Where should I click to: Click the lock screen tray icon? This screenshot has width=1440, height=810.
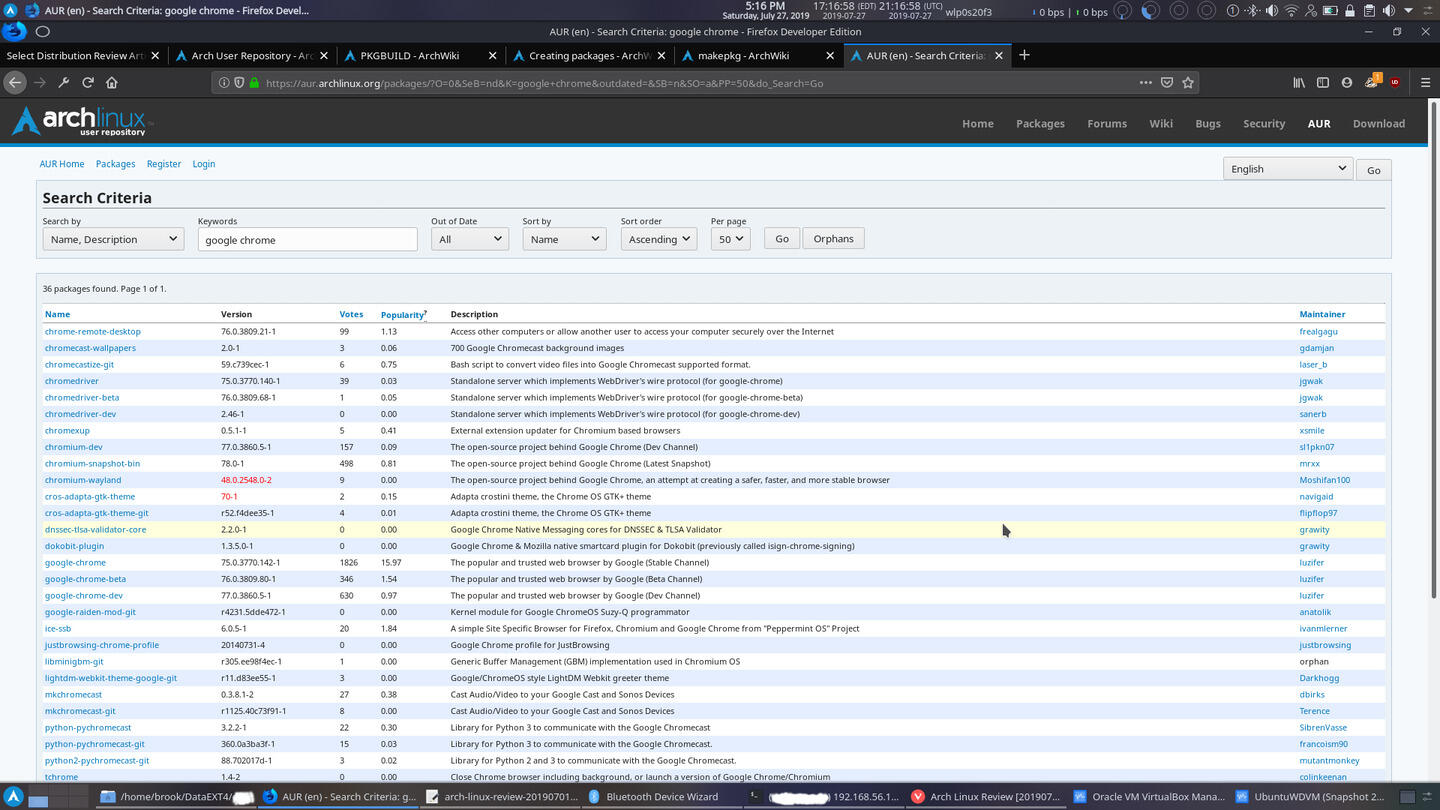point(1349,11)
